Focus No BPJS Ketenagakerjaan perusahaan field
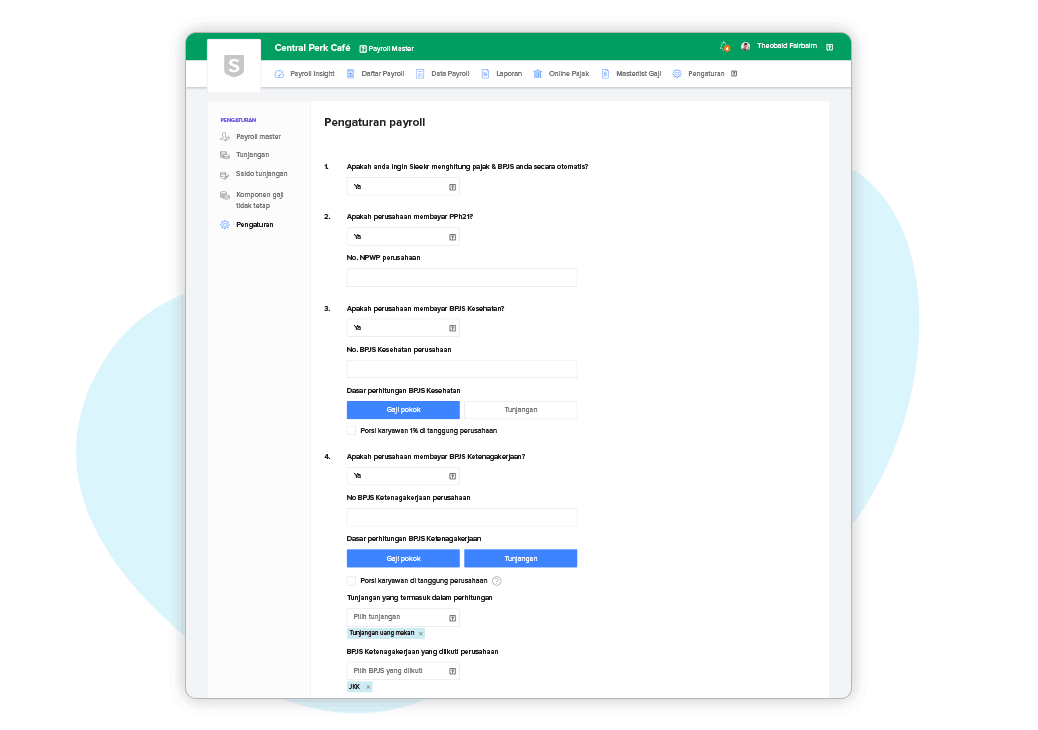The width and height of the screenshot is (1038, 730). click(461, 518)
